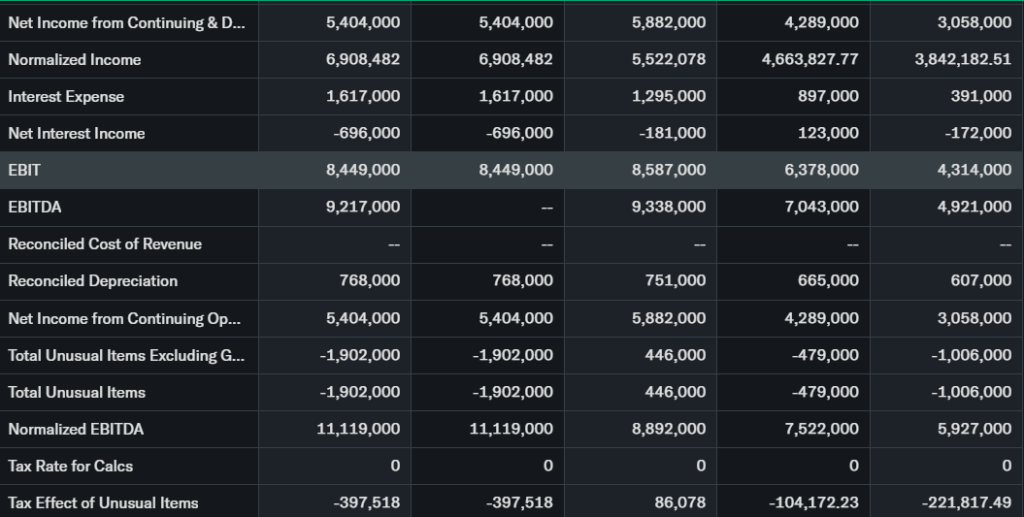Screen dimensions: 1024x517
Task: Select the Reconciled Depreciation value 607,000
Action: pyautogui.click(x=981, y=281)
